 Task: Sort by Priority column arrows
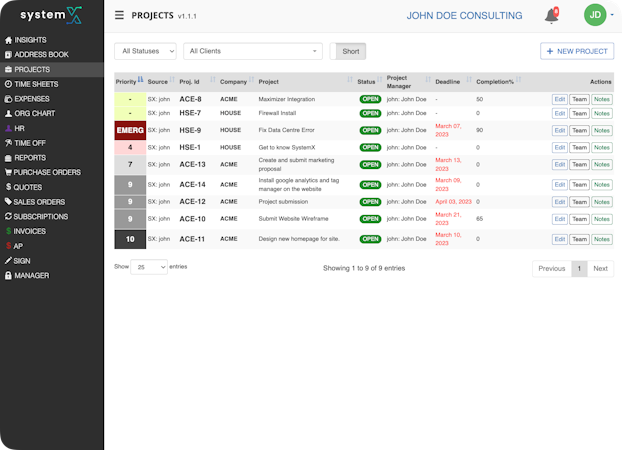click(x=140, y=80)
